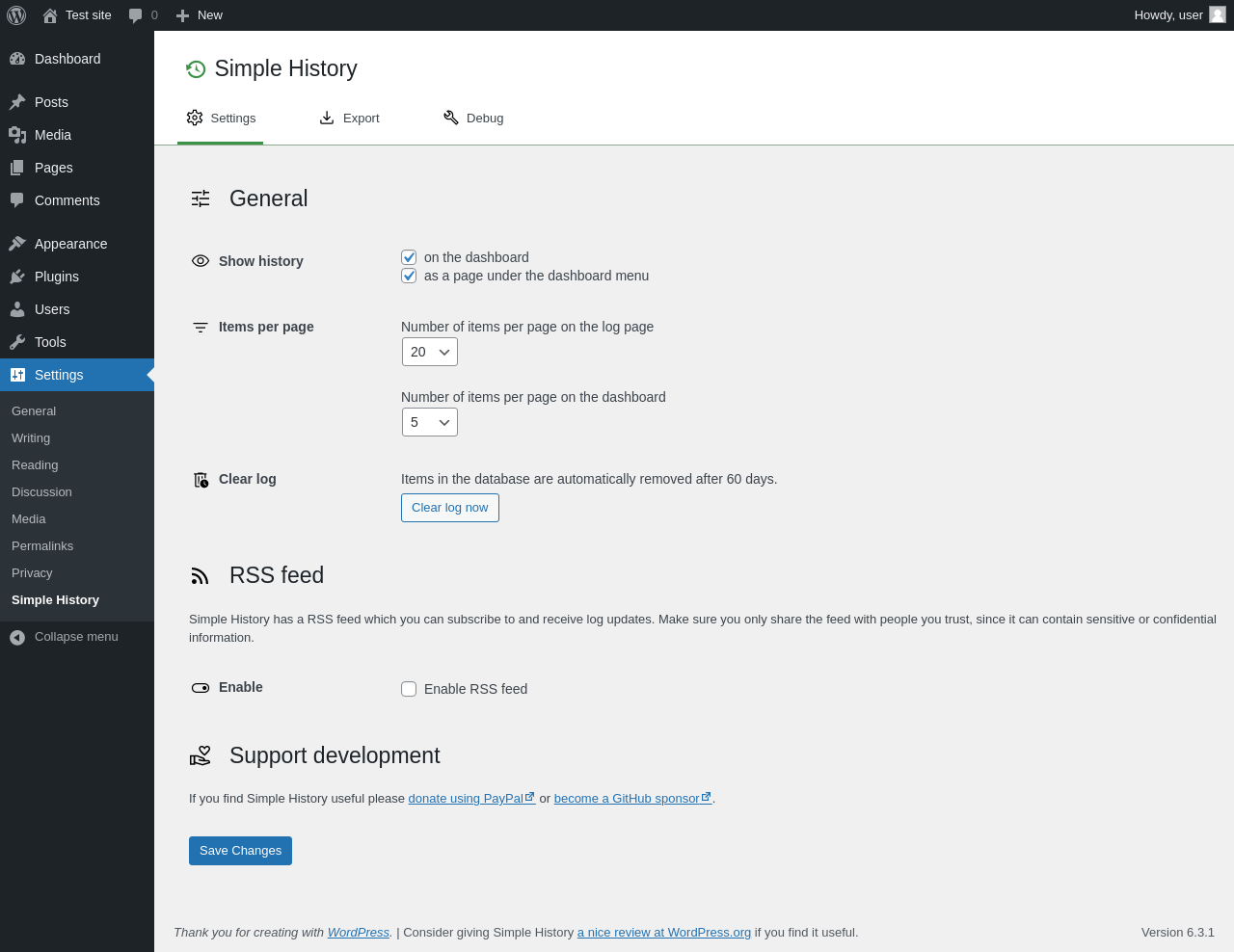Click the WordPress logo icon
The width and height of the screenshot is (1234, 952).
coord(16,15)
